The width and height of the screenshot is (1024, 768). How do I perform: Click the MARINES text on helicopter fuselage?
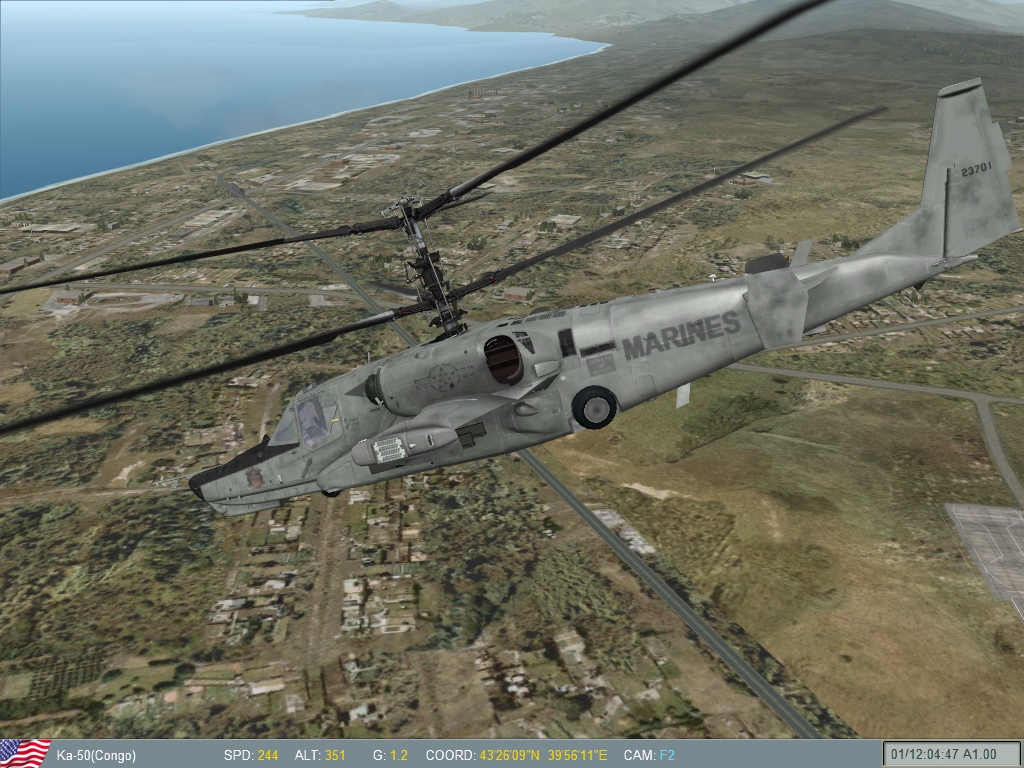(682, 334)
